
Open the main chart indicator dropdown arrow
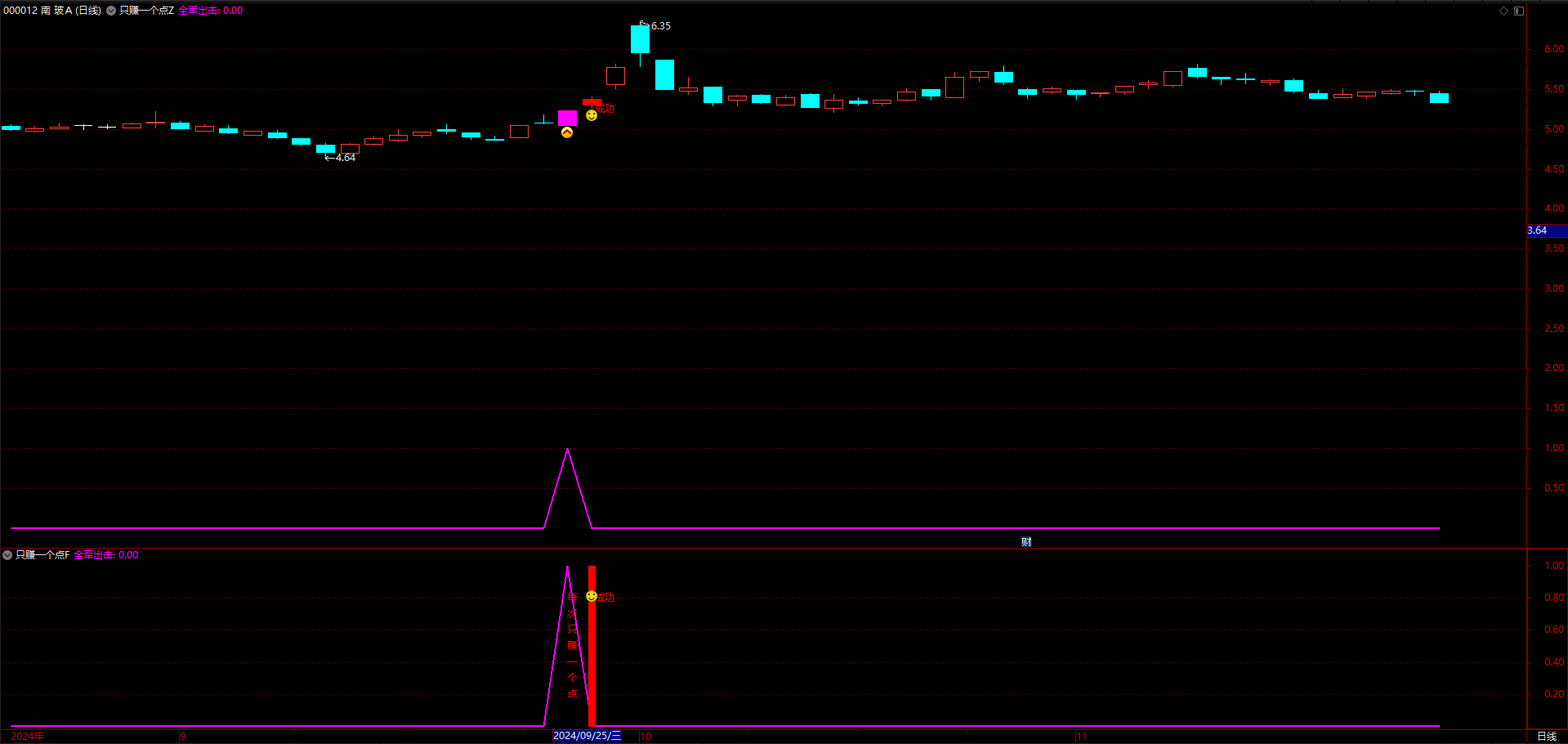coord(111,11)
